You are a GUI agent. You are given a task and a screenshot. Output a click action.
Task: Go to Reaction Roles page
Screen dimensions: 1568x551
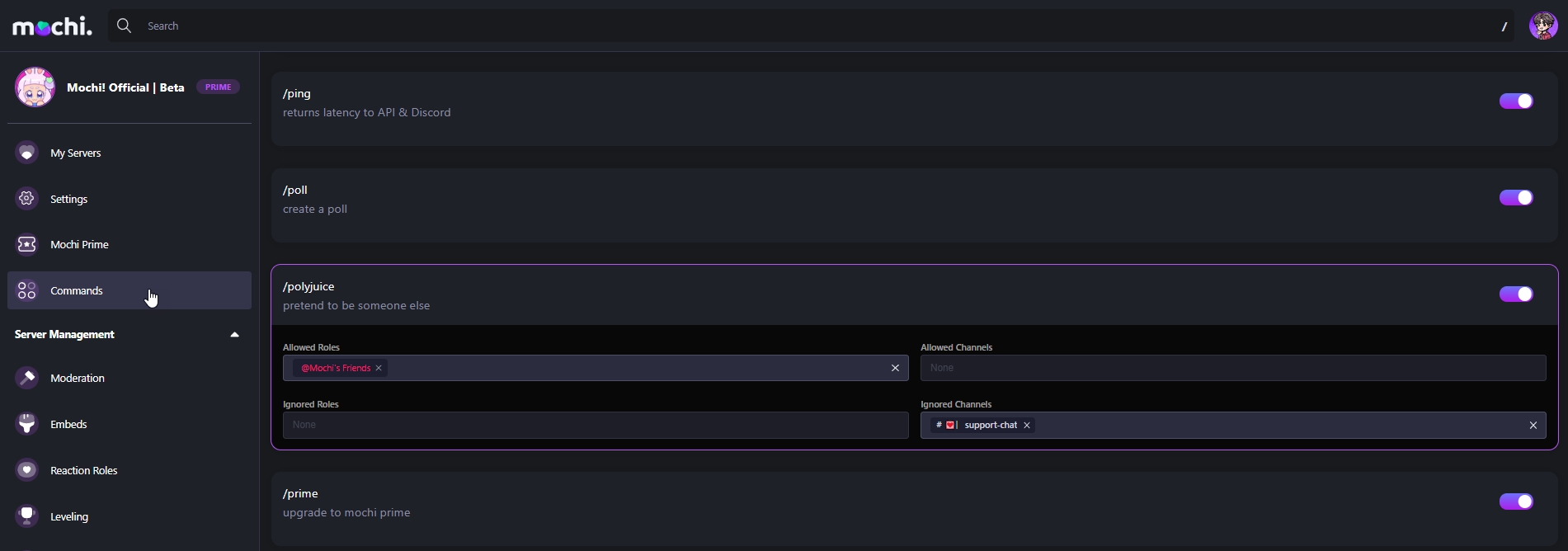point(83,470)
